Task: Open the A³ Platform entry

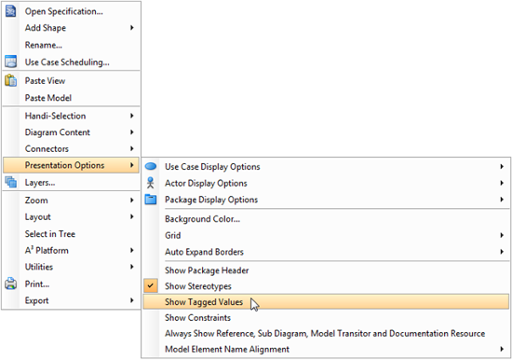Action: [x=71, y=250]
